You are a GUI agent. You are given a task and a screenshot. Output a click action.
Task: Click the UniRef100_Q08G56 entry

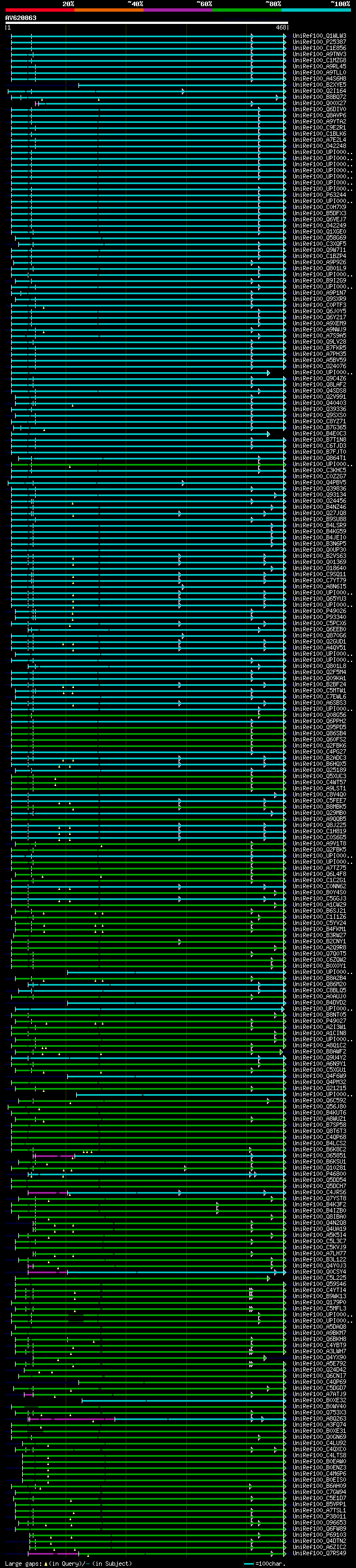click(319, 715)
